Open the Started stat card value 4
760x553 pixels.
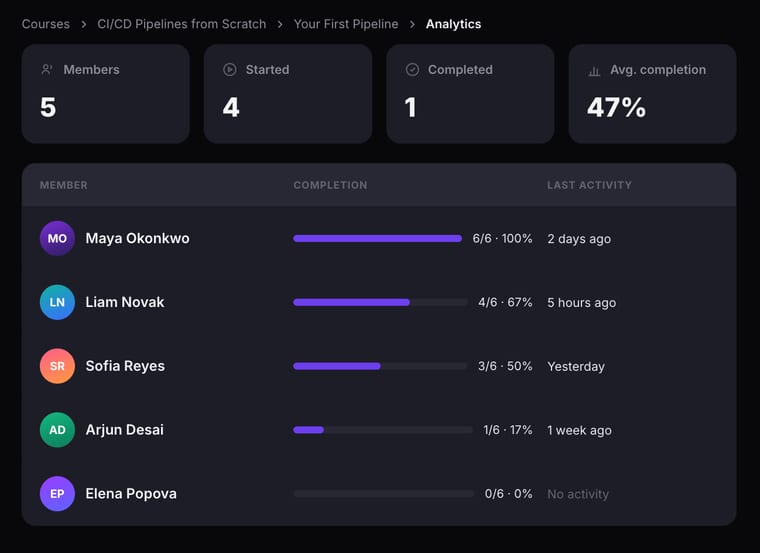pyautogui.click(x=231, y=108)
